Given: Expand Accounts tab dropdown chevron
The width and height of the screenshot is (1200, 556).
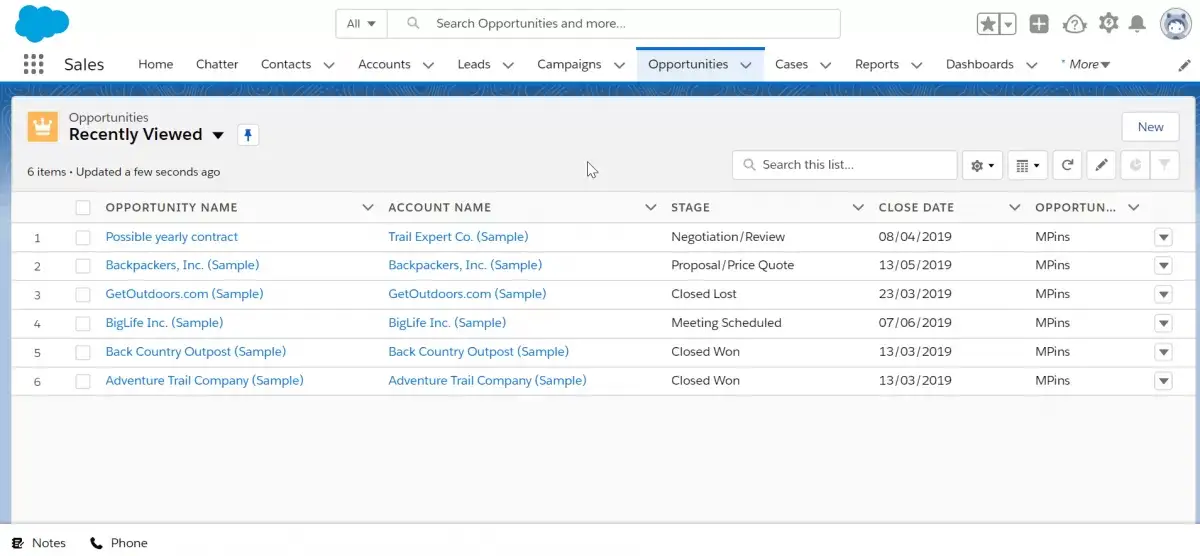Looking at the screenshot, I should pos(428,65).
